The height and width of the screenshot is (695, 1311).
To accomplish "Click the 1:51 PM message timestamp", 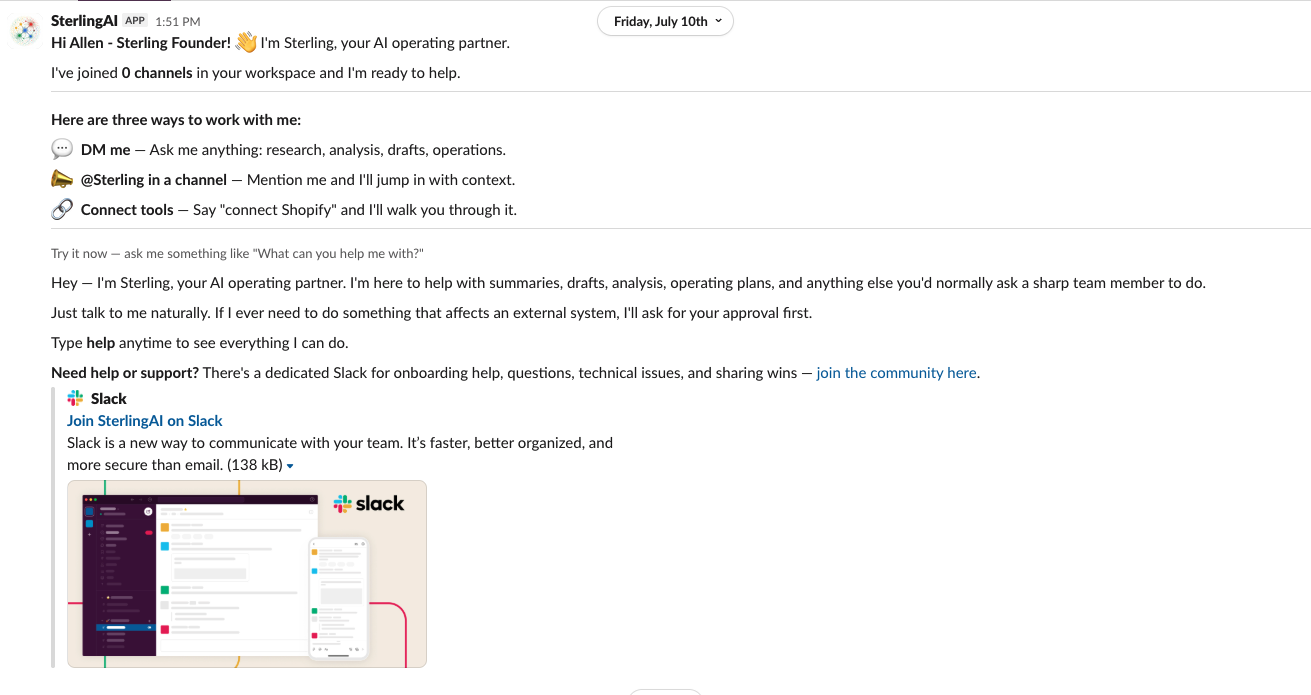I will (178, 21).
